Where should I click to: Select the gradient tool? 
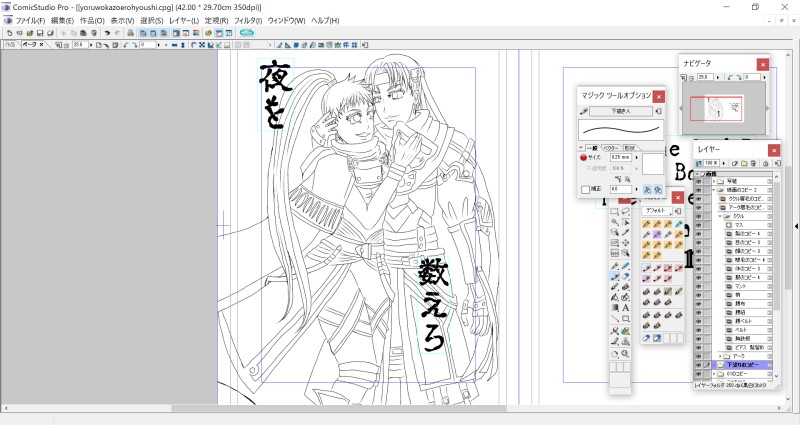coord(615,308)
